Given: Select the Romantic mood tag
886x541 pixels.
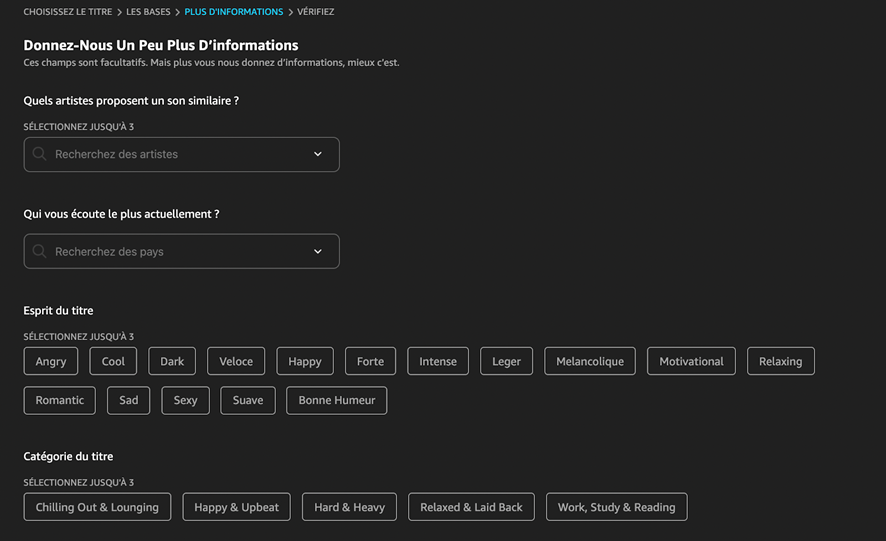Looking at the screenshot, I should click(x=60, y=400).
